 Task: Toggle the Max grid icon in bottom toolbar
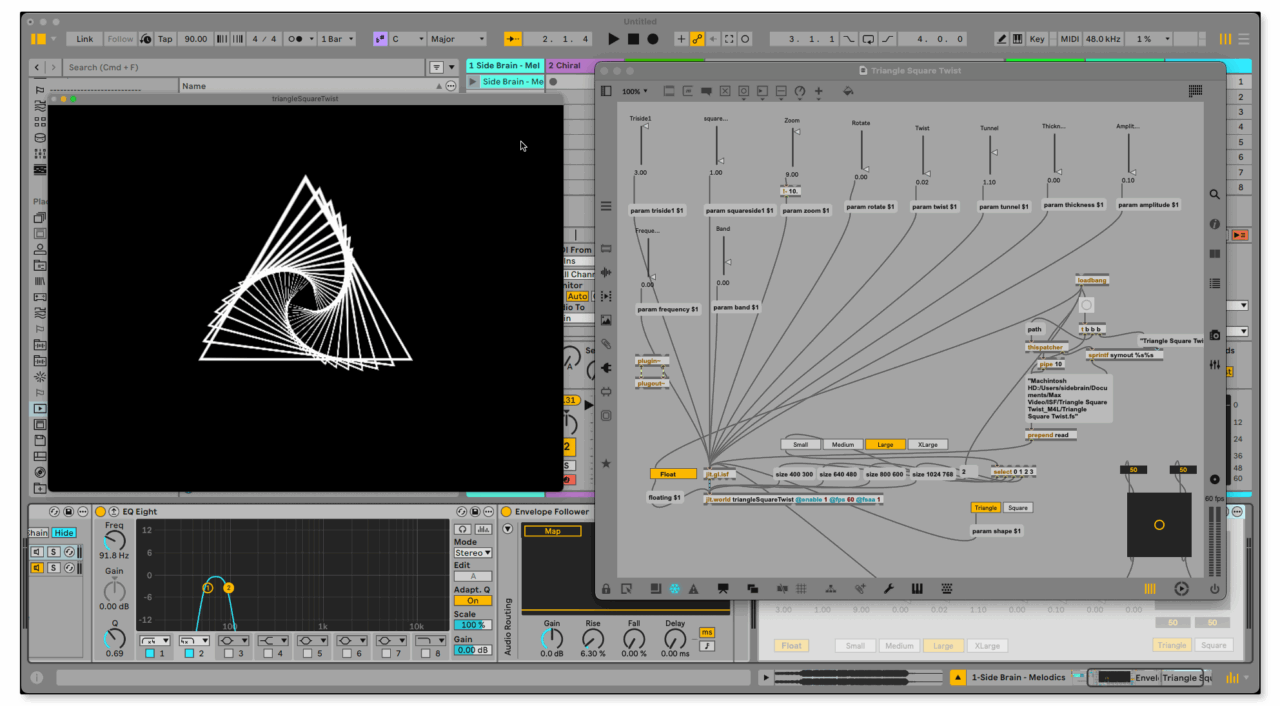pos(801,589)
